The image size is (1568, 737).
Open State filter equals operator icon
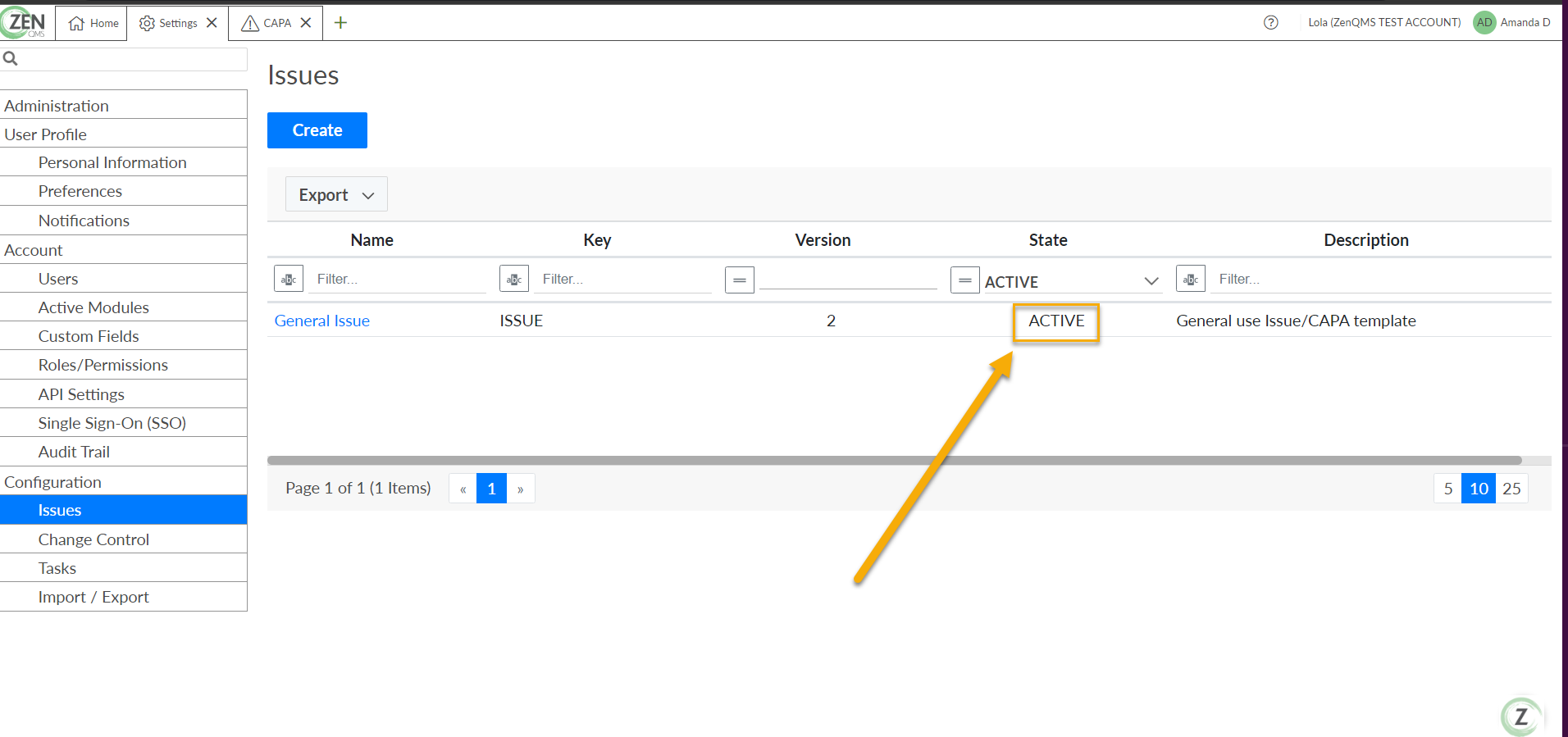(x=965, y=280)
